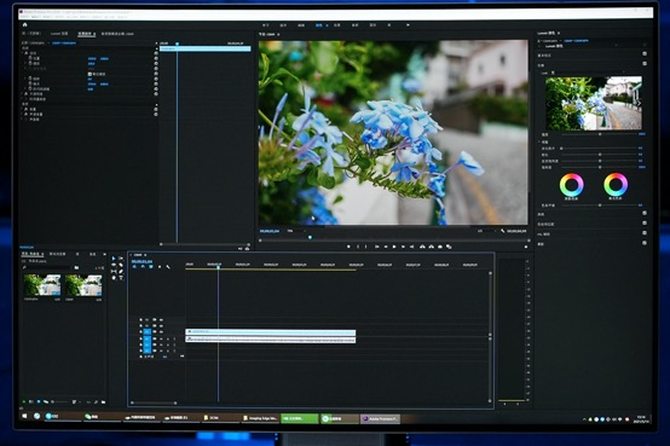The width and height of the screenshot is (670, 446).
Task: Select the Color workspace tab in the top bar
Action: [x=319, y=23]
